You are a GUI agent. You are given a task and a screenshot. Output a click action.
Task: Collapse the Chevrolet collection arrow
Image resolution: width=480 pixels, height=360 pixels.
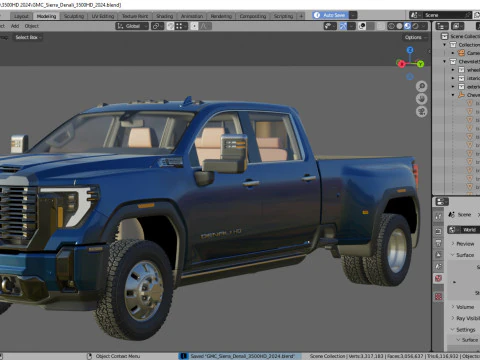point(444,61)
